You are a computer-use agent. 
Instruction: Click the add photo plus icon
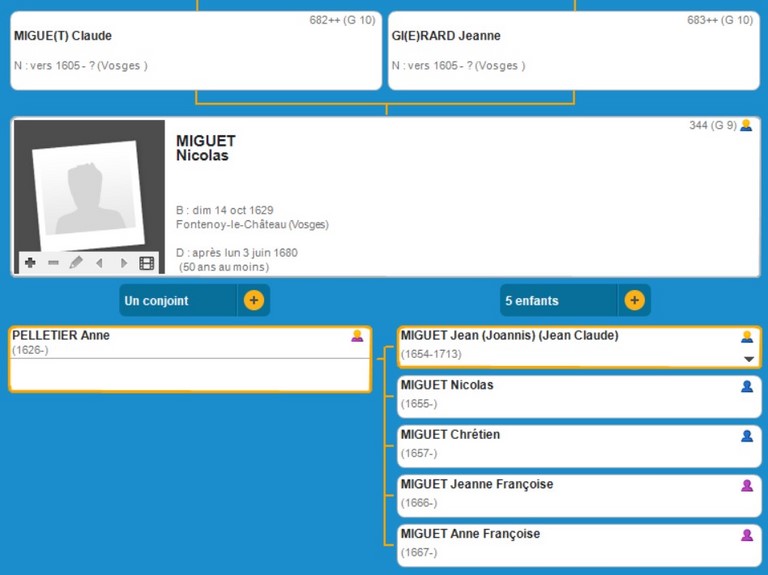click(x=30, y=263)
